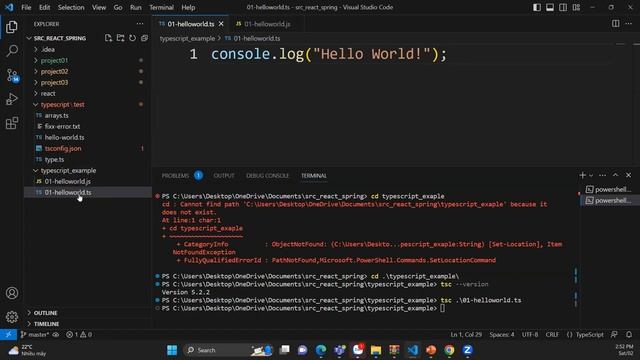Viewport: 640px width, 360px height.
Task: Select the second powershell terminal instance
Action: [609, 200]
